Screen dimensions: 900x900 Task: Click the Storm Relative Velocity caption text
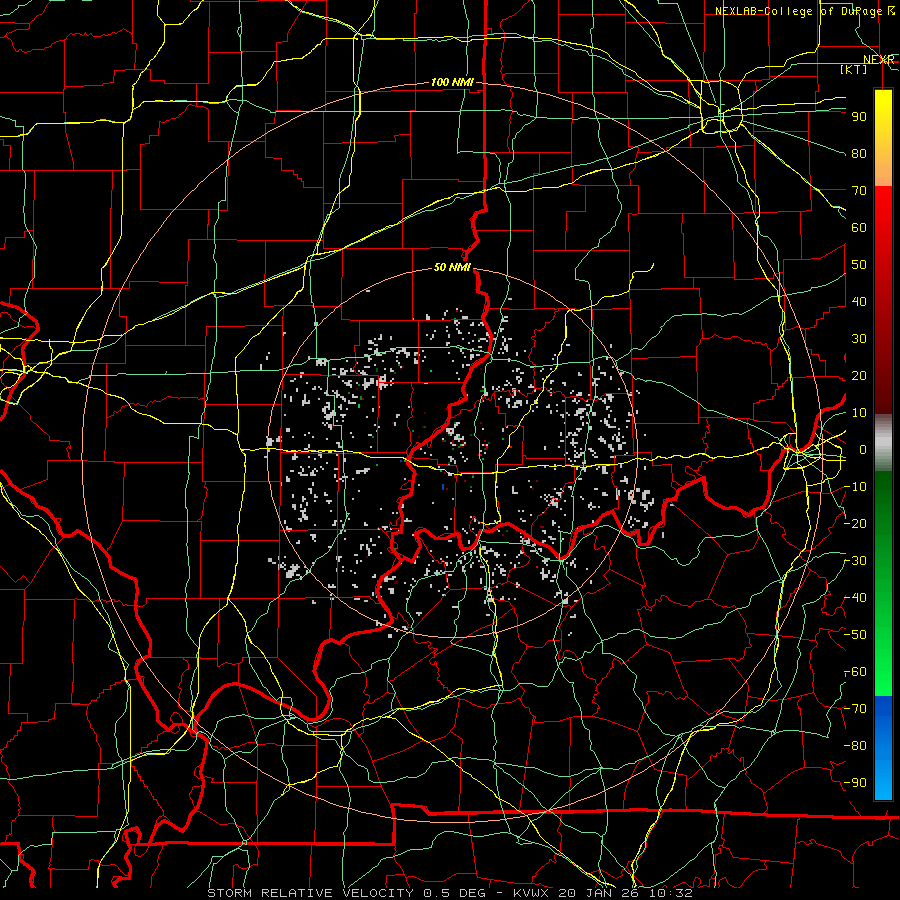click(450, 893)
